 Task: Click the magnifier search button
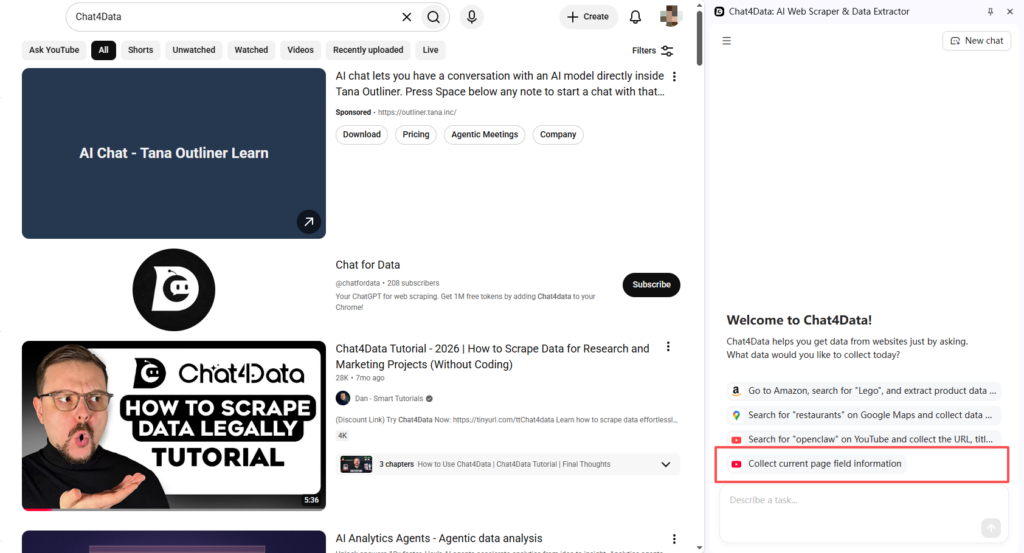click(x=434, y=17)
